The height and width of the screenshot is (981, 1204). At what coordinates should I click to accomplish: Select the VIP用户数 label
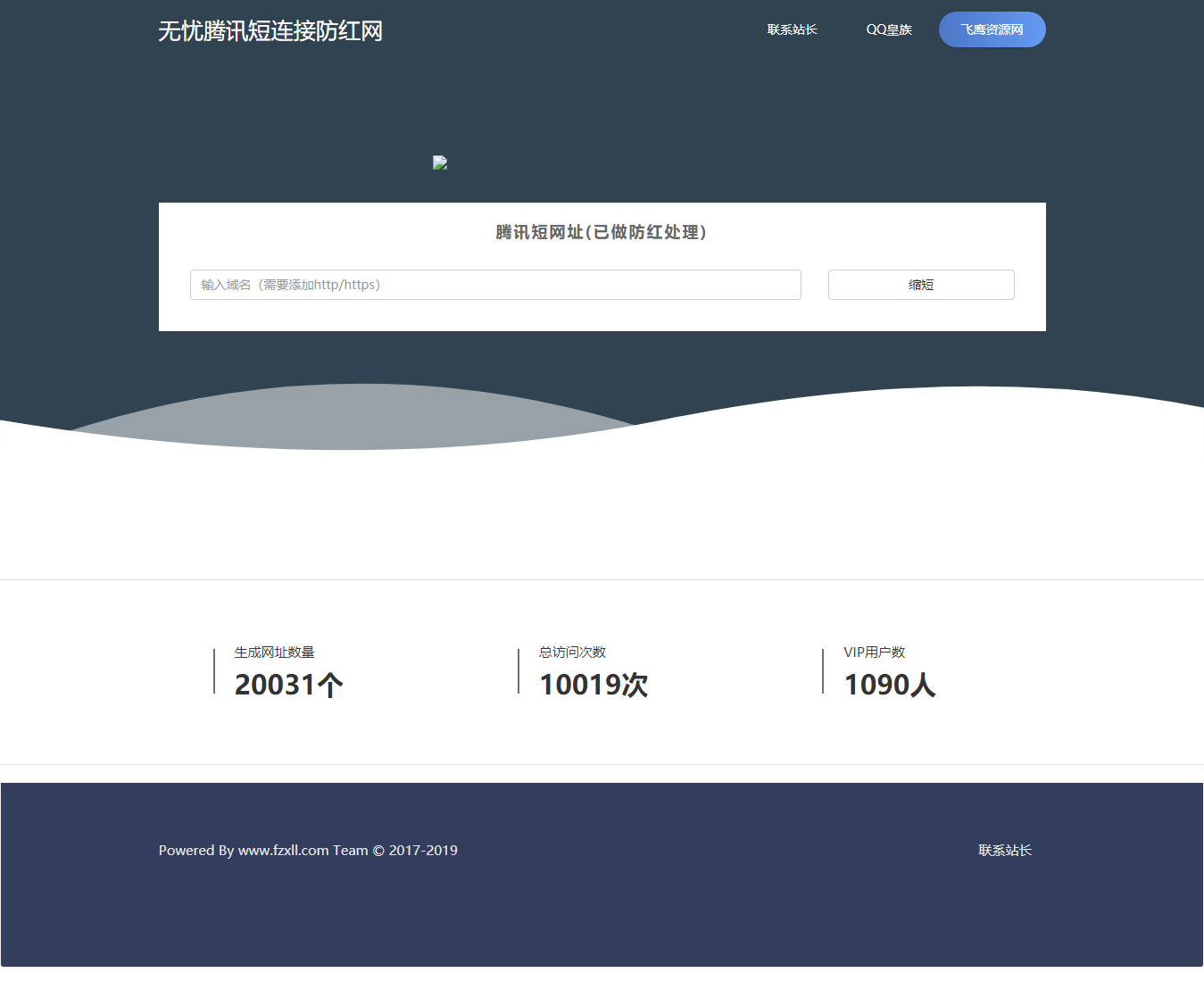[875, 653]
